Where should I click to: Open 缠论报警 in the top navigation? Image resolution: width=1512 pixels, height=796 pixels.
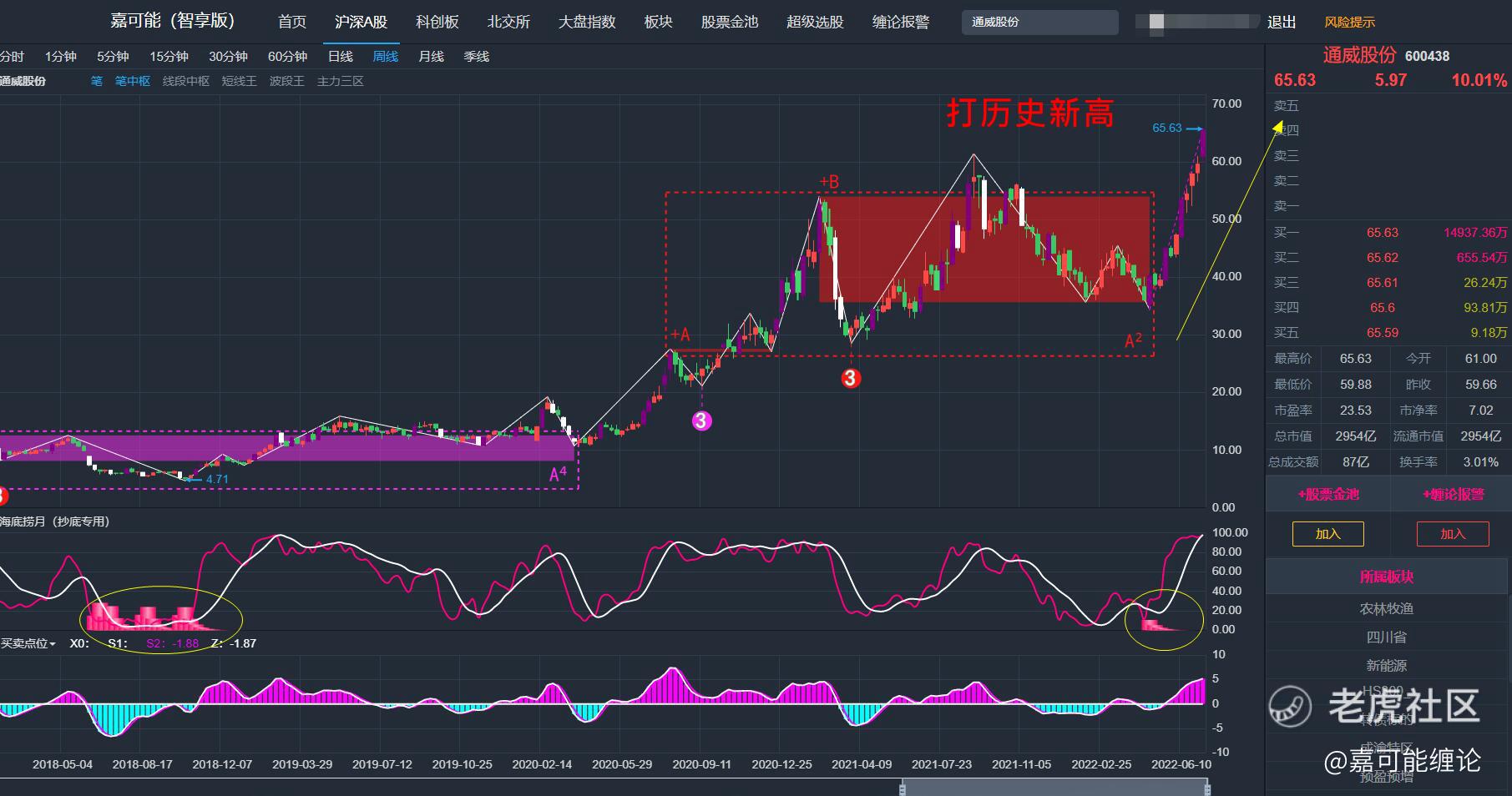click(901, 22)
